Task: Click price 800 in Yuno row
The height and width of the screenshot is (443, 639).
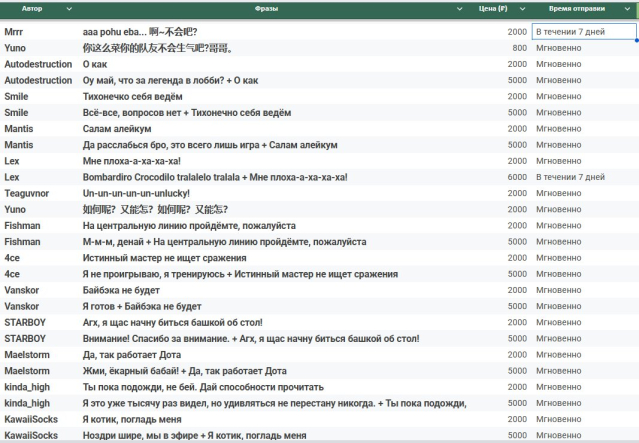Action: pos(520,48)
